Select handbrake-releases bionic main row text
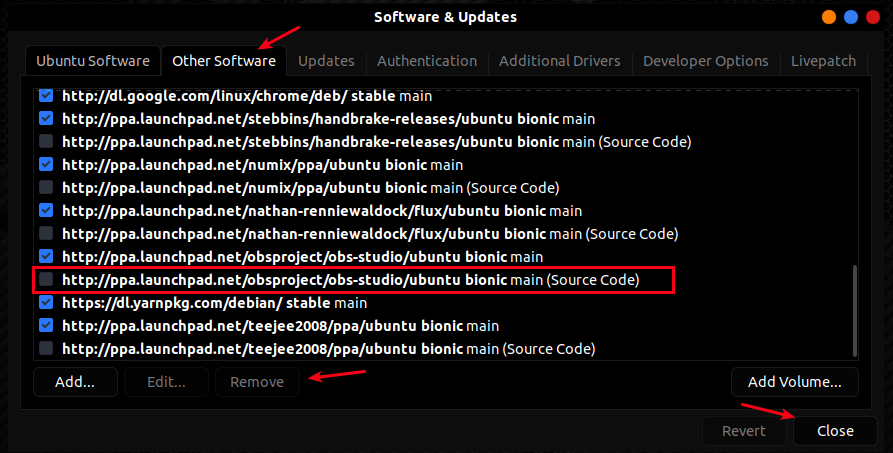This screenshot has height=453, width=893. click(329, 119)
